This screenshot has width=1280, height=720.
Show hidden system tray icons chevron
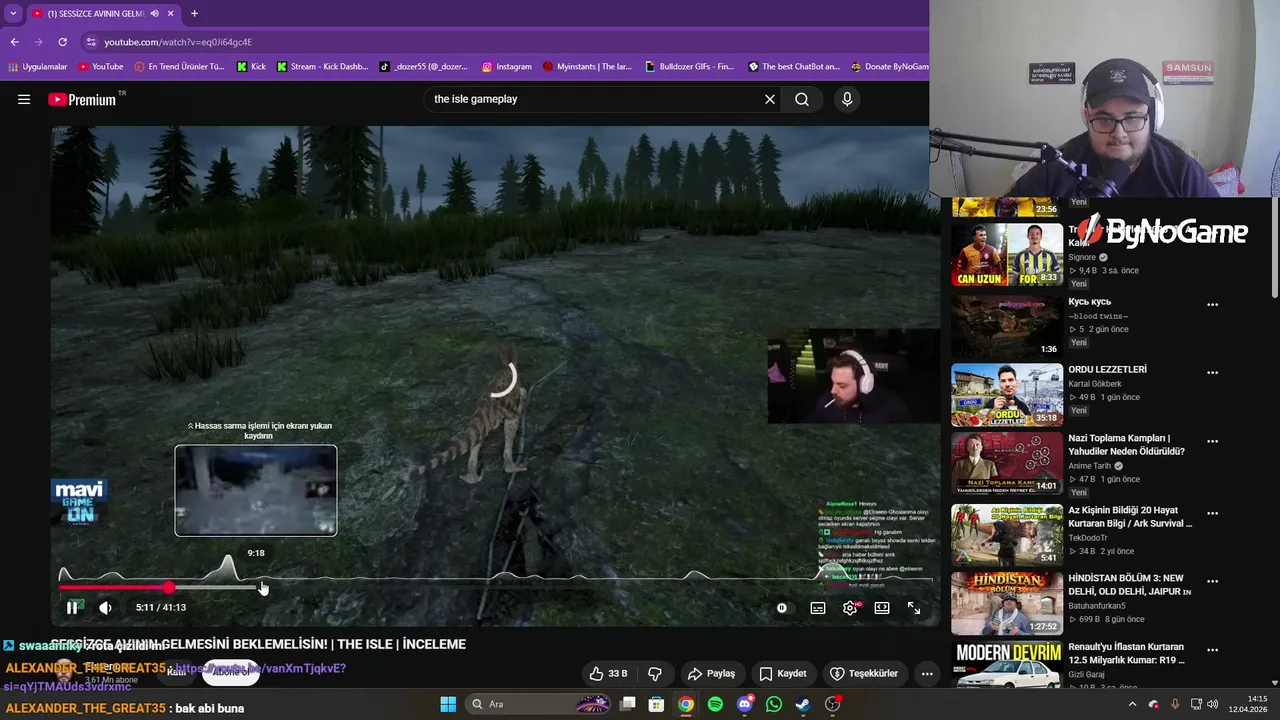coord(1132,704)
